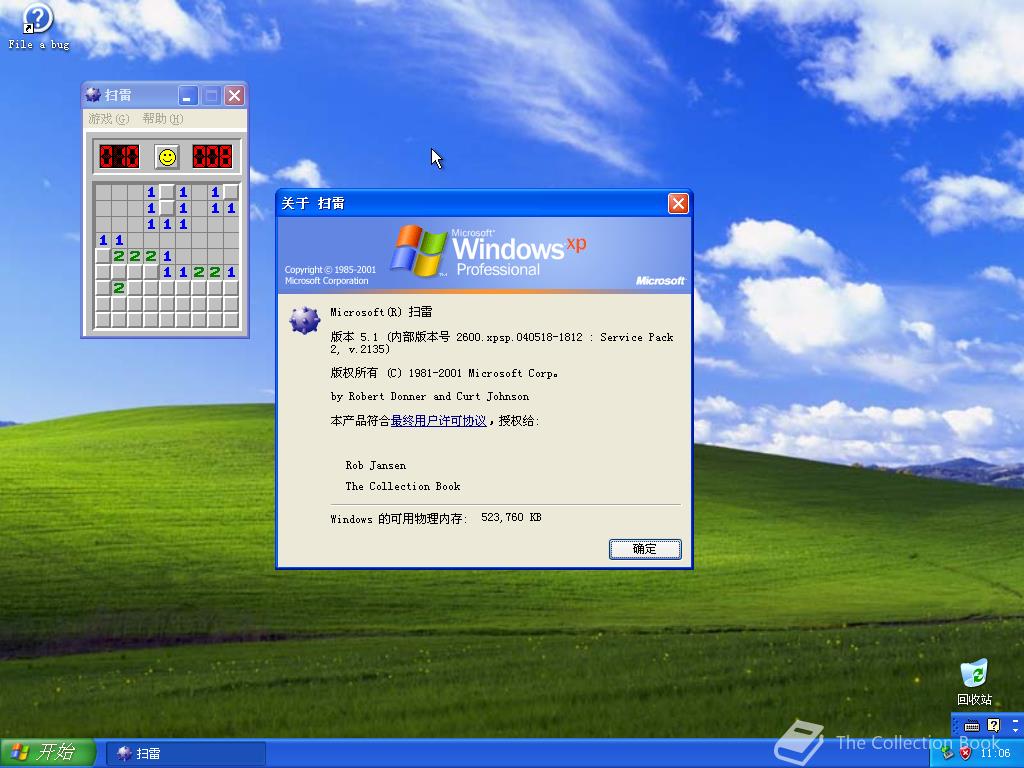Click 'The Collection Book' text in the dialog
Screen dimensions: 1024x768
[403, 487]
